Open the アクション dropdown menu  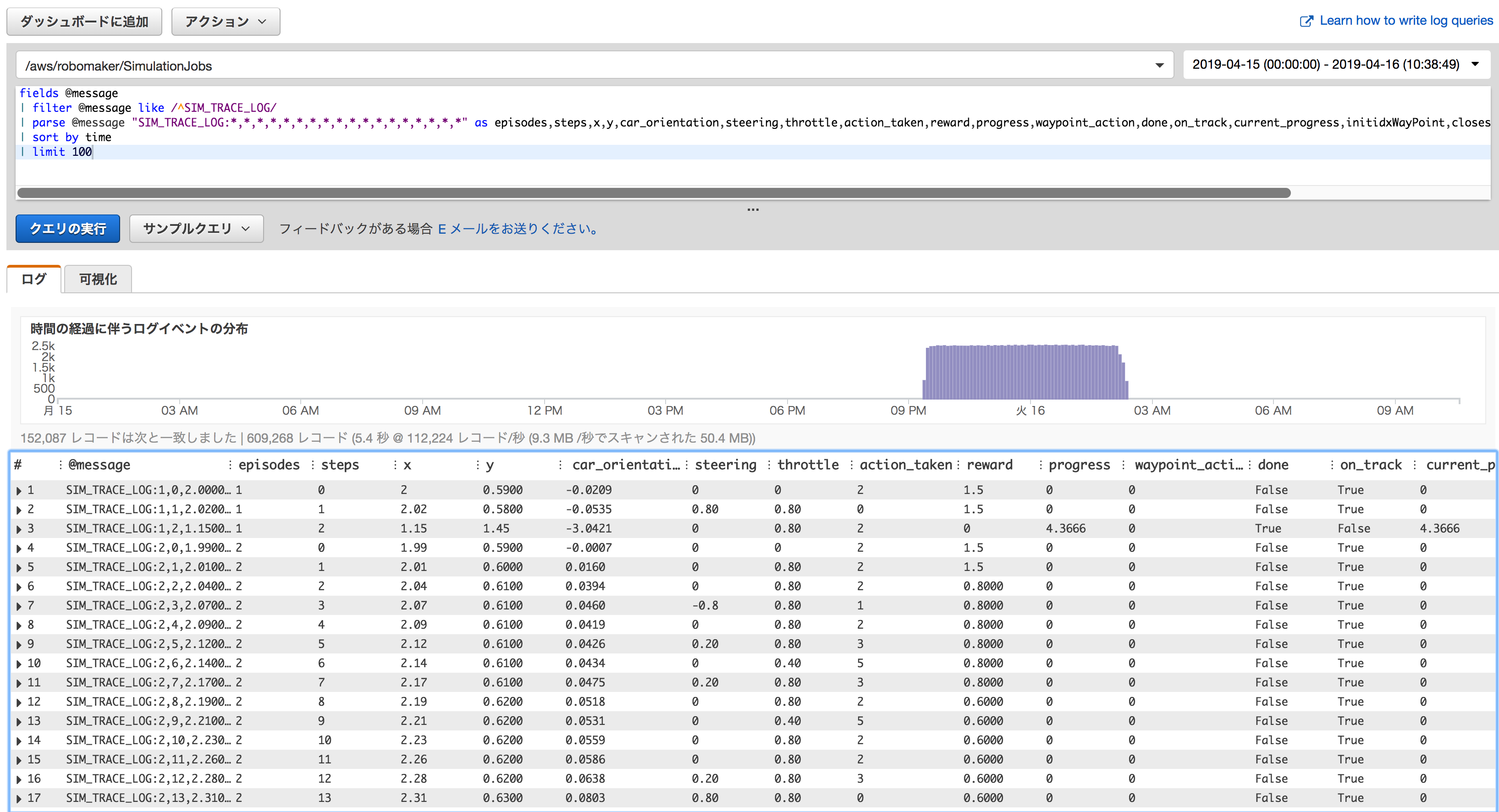[x=225, y=22]
